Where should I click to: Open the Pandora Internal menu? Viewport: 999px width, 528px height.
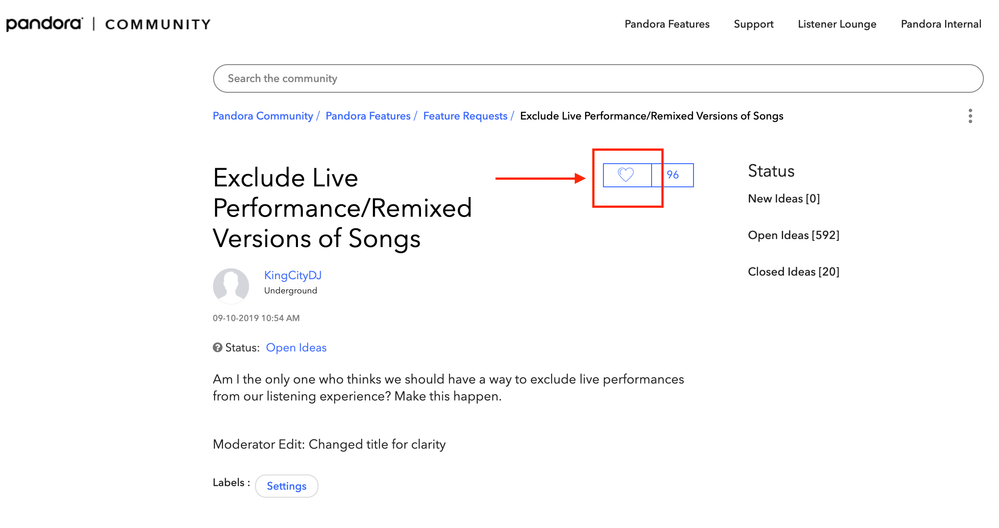[941, 24]
